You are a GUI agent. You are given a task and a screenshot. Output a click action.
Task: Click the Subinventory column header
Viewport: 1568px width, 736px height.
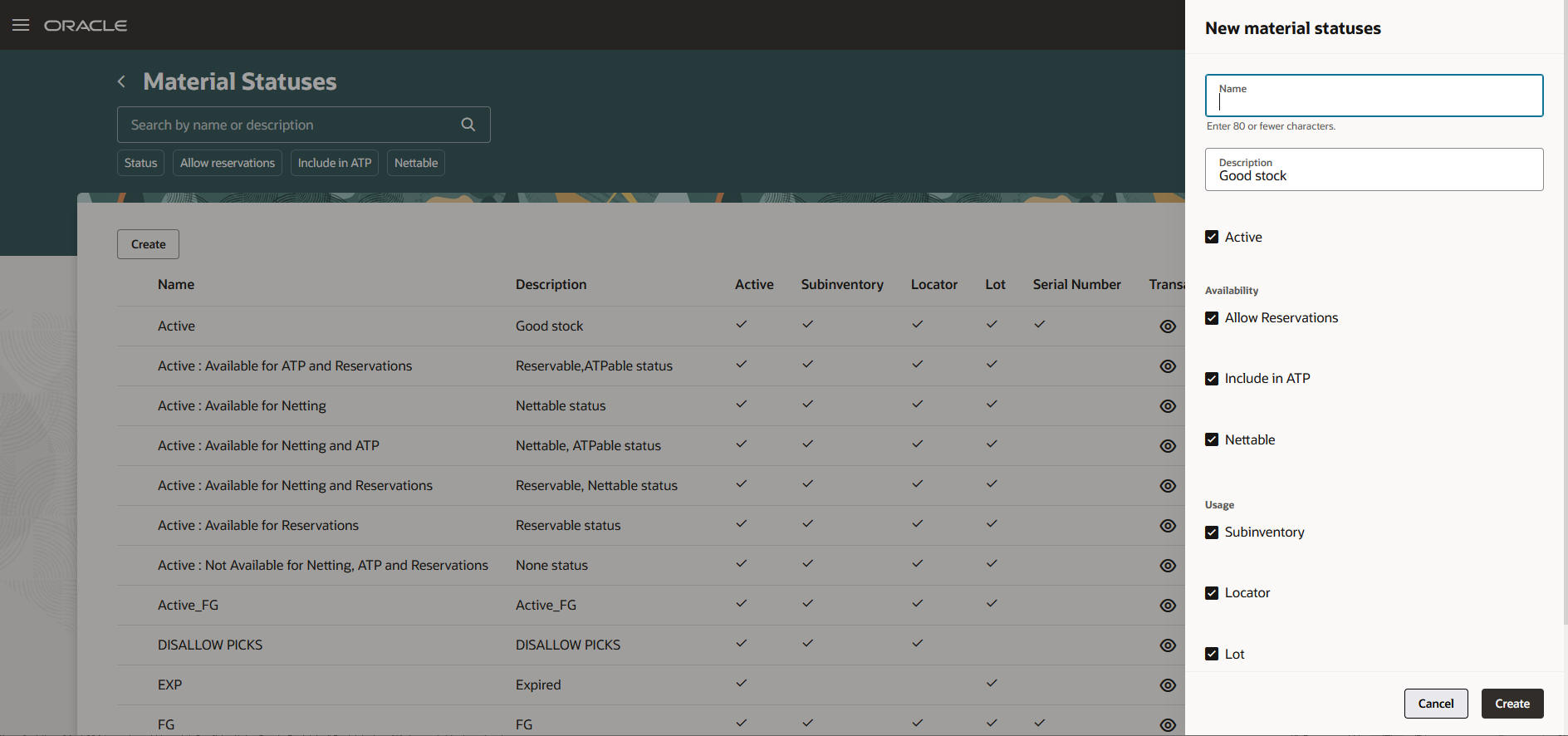click(x=841, y=284)
